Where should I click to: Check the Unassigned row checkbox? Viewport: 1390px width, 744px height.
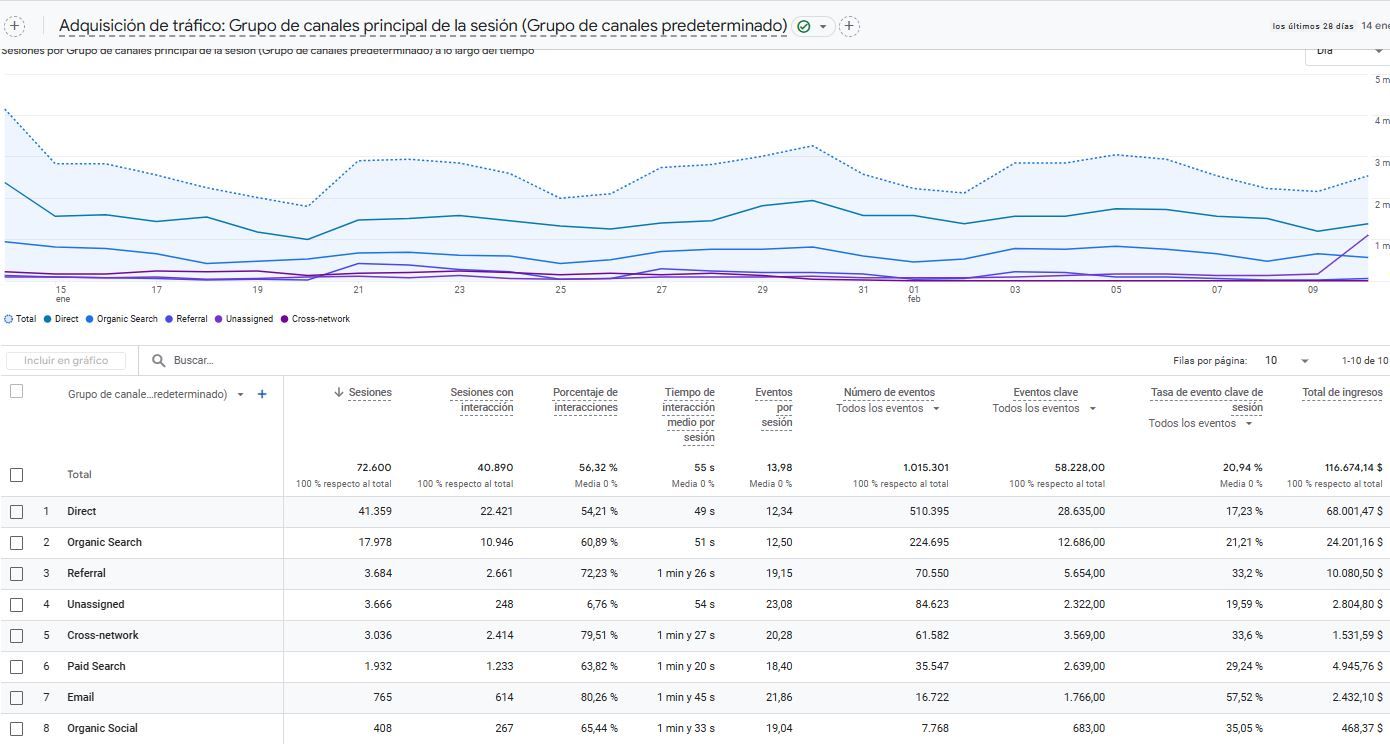point(16,604)
